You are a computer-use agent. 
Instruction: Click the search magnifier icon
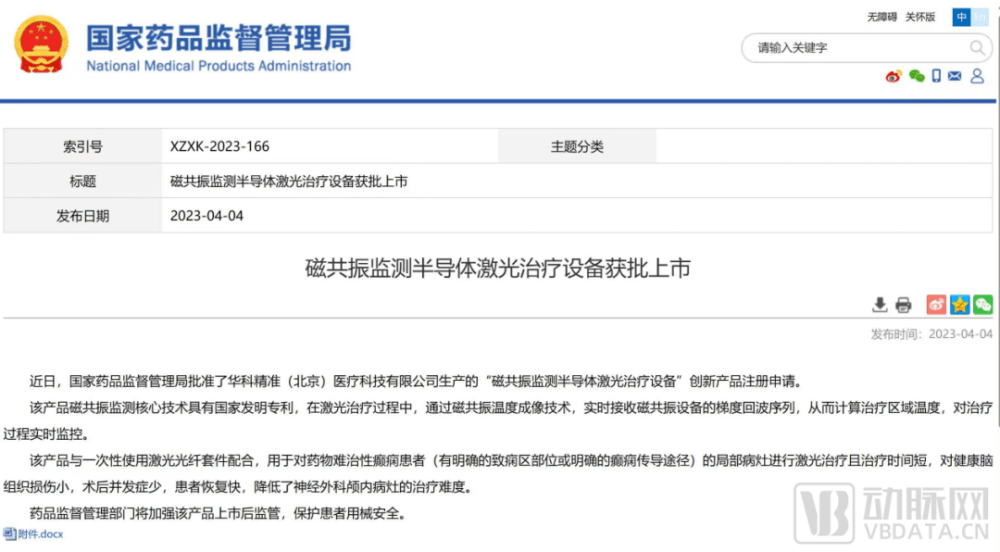(x=977, y=47)
